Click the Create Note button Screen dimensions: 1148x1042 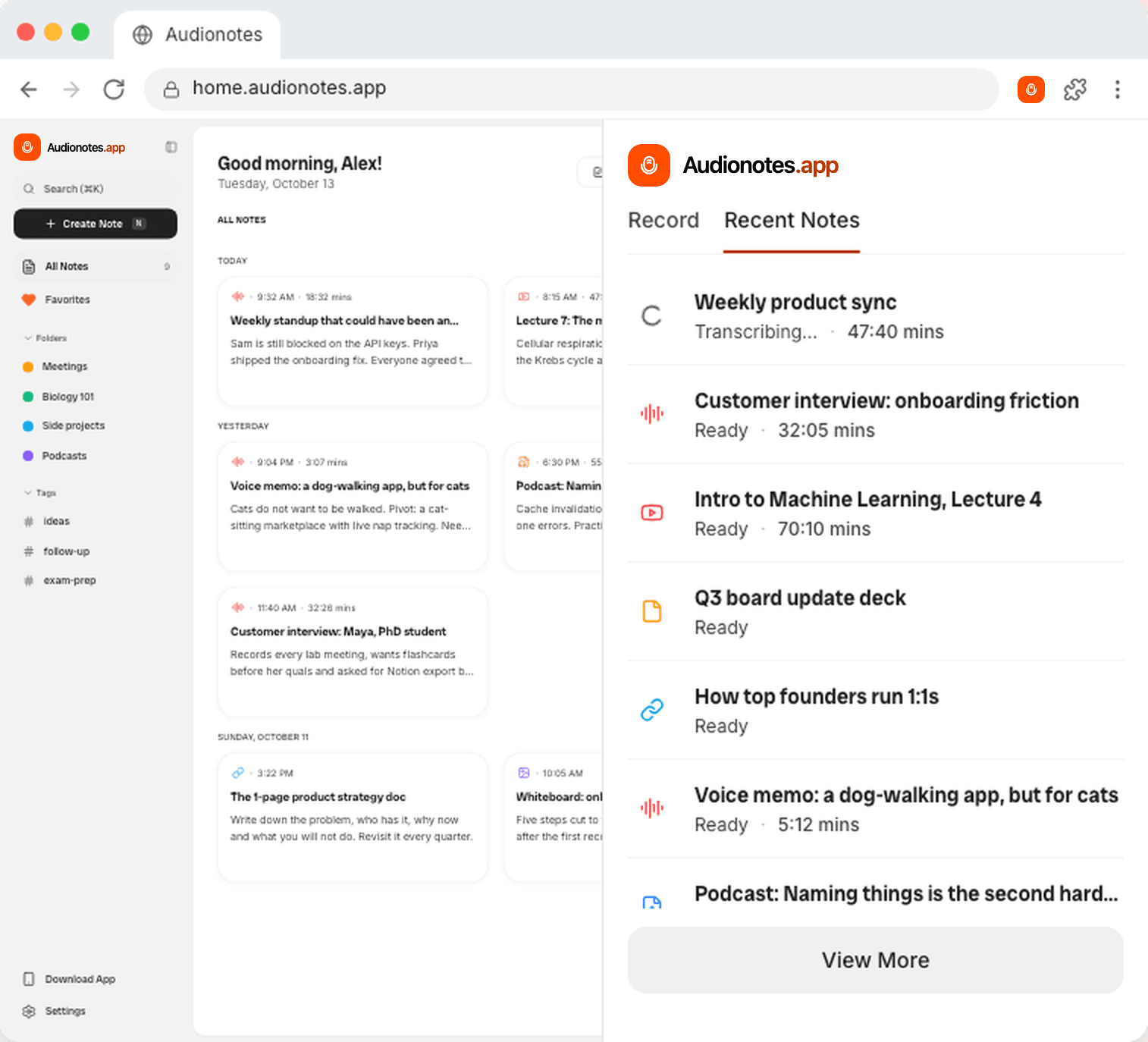96,224
